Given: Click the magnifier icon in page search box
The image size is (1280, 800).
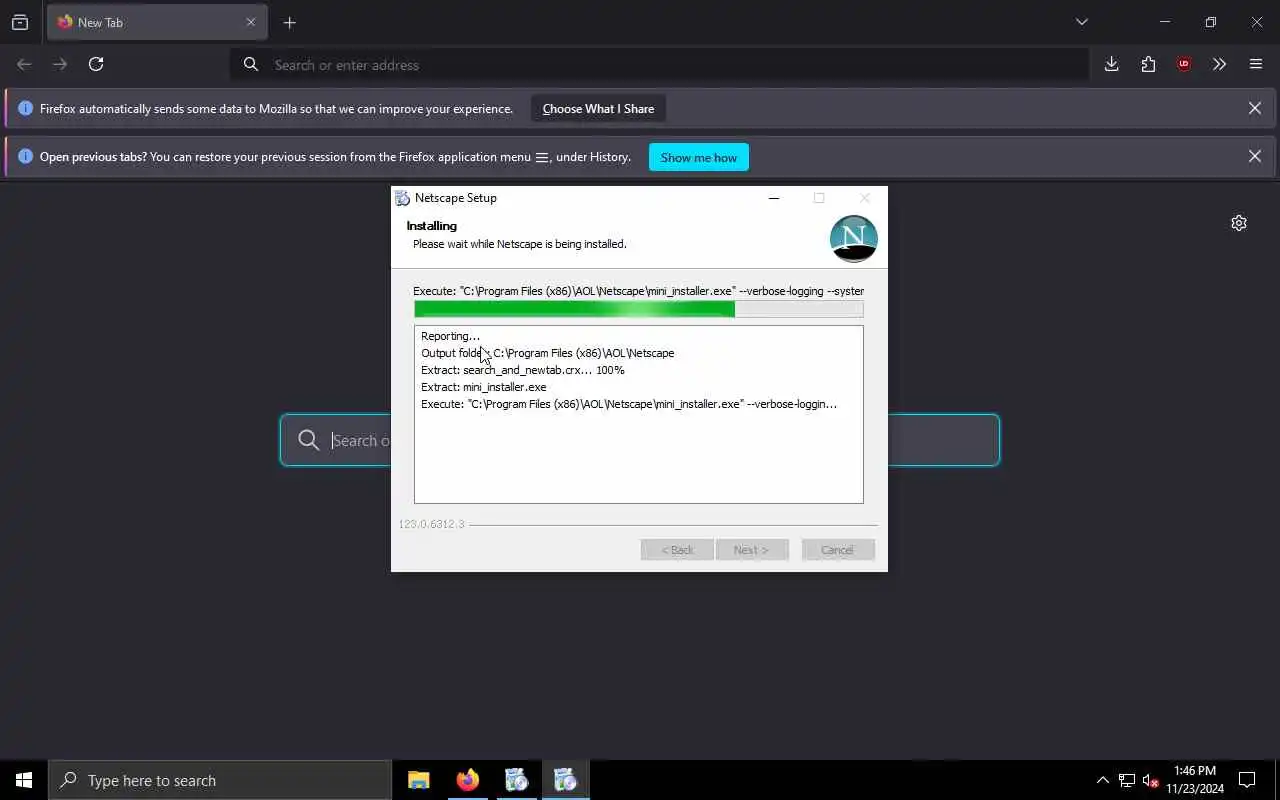Looking at the screenshot, I should [309, 440].
